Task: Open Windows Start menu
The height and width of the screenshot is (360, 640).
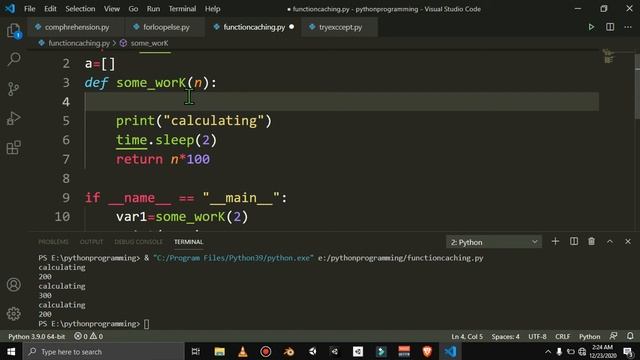Action: coord(11,351)
